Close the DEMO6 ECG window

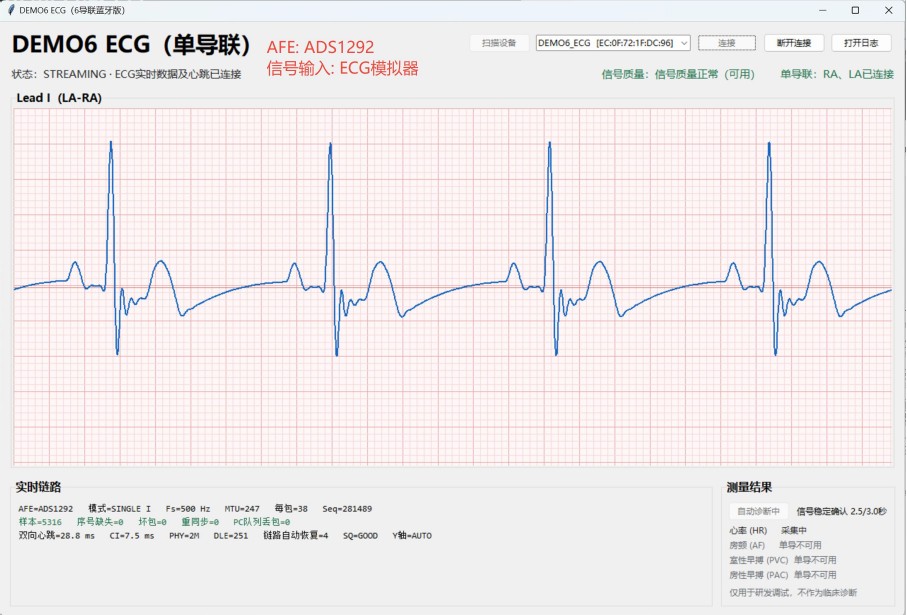click(x=889, y=10)
